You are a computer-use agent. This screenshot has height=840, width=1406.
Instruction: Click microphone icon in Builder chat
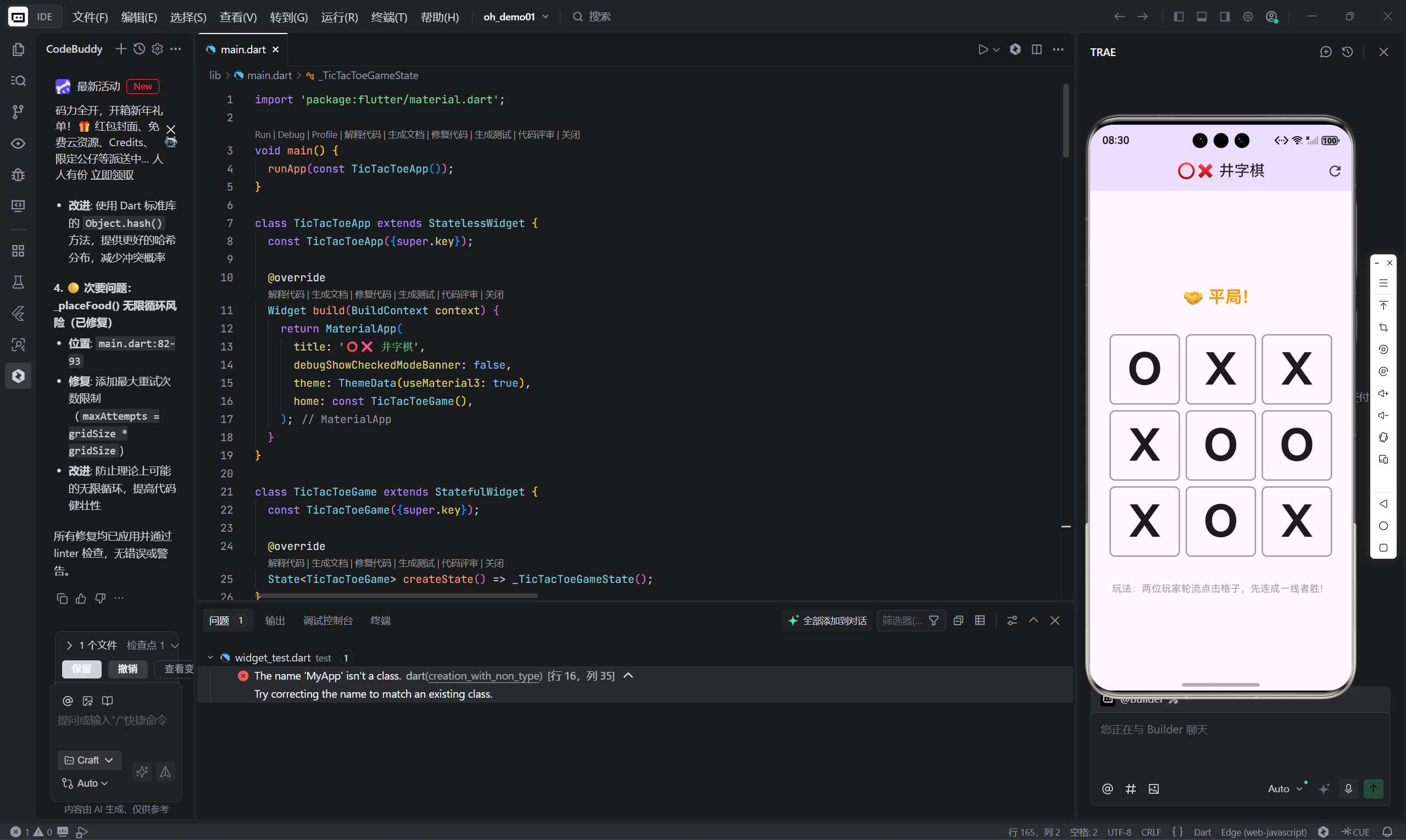tap(1348, 788)
